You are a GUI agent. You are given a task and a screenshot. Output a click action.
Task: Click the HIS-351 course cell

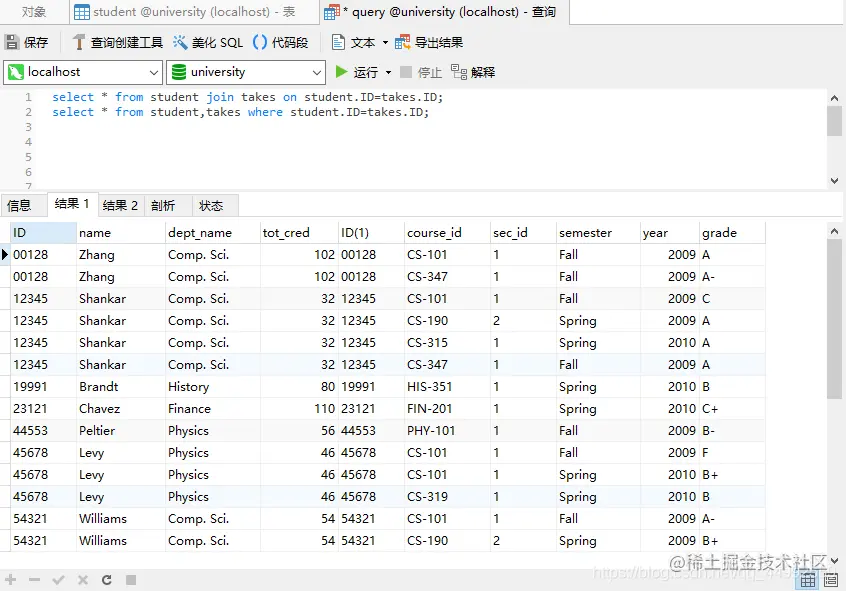(447, 386)
